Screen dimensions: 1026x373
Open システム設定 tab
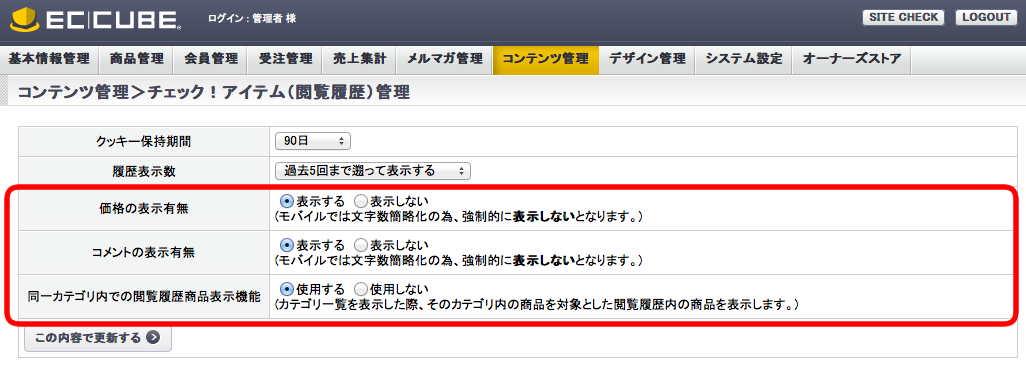point(743,60)
